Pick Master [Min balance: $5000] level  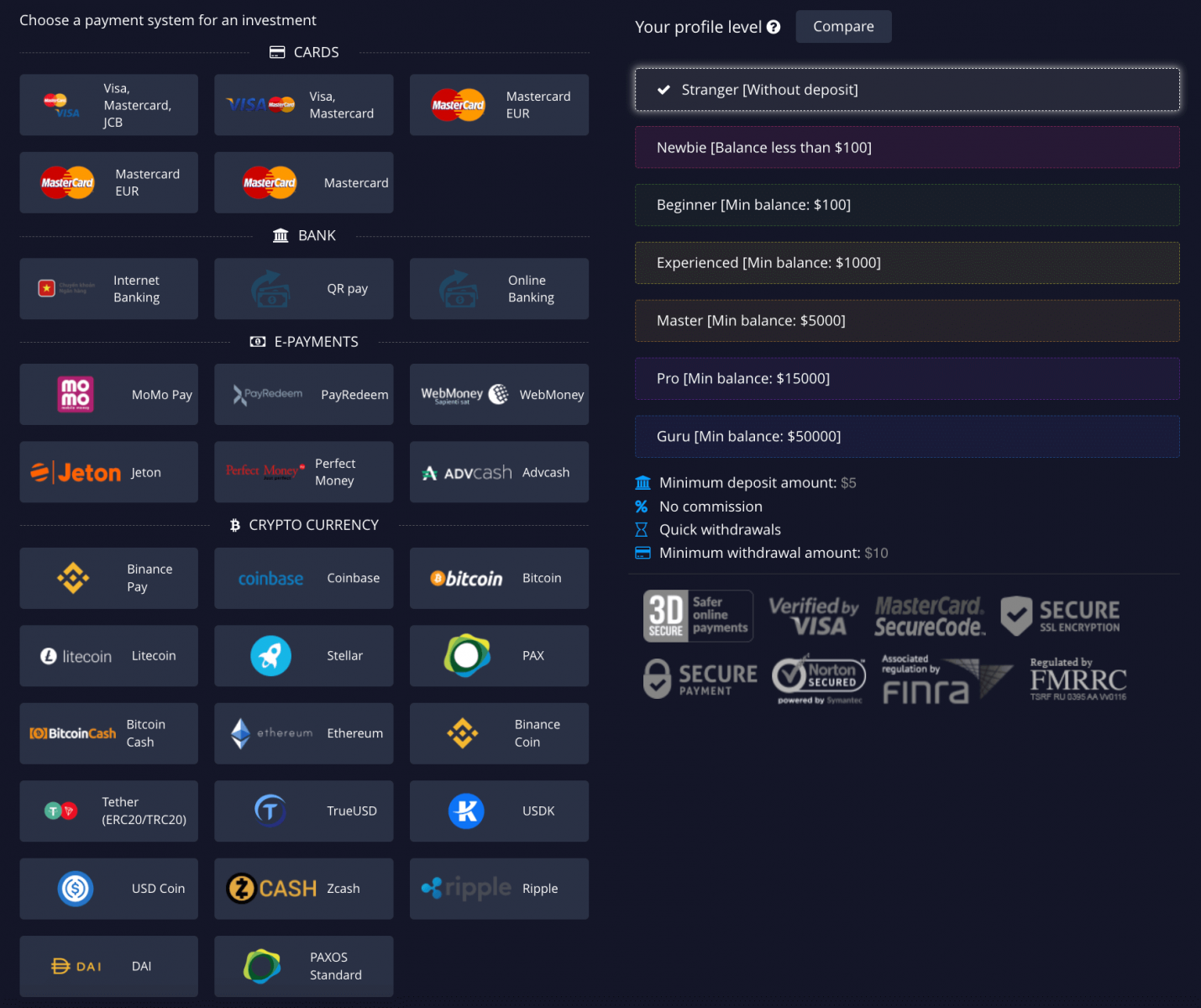[x=907, y=321]
